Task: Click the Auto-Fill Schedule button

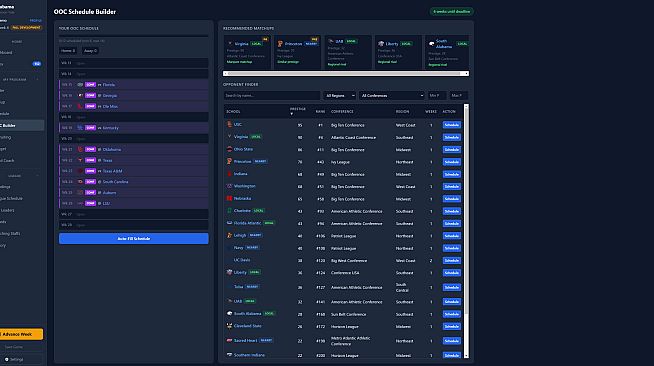Action: coord(133,238)
